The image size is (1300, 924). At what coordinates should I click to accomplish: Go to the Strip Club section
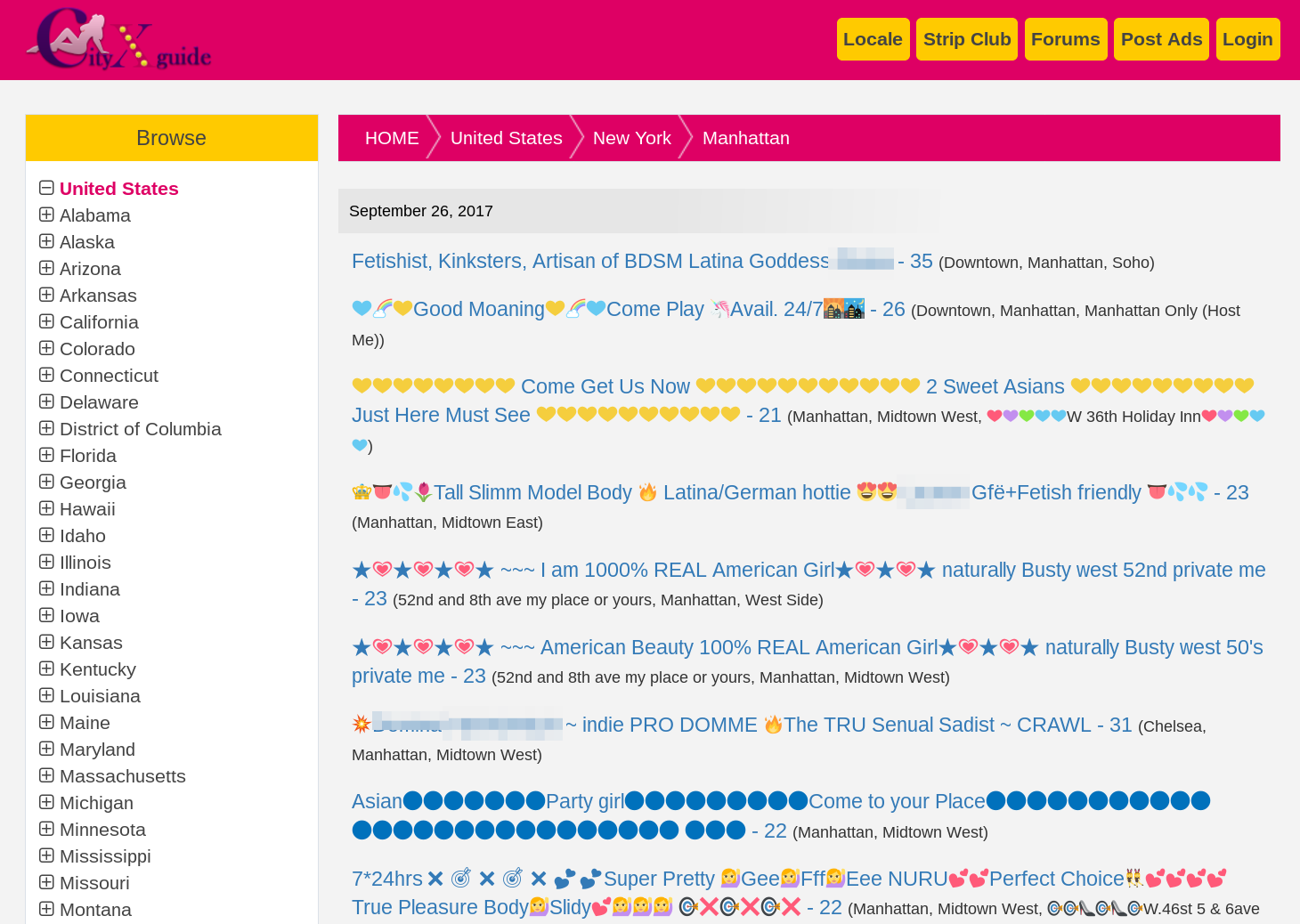tap(967, 39)
